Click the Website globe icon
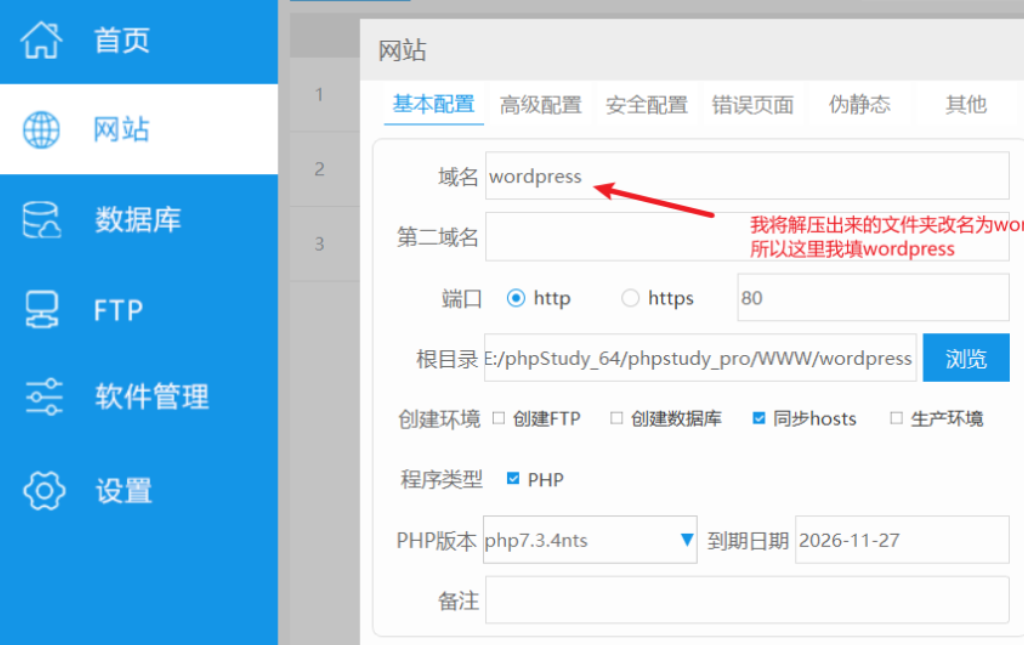 tap(42, 129)
